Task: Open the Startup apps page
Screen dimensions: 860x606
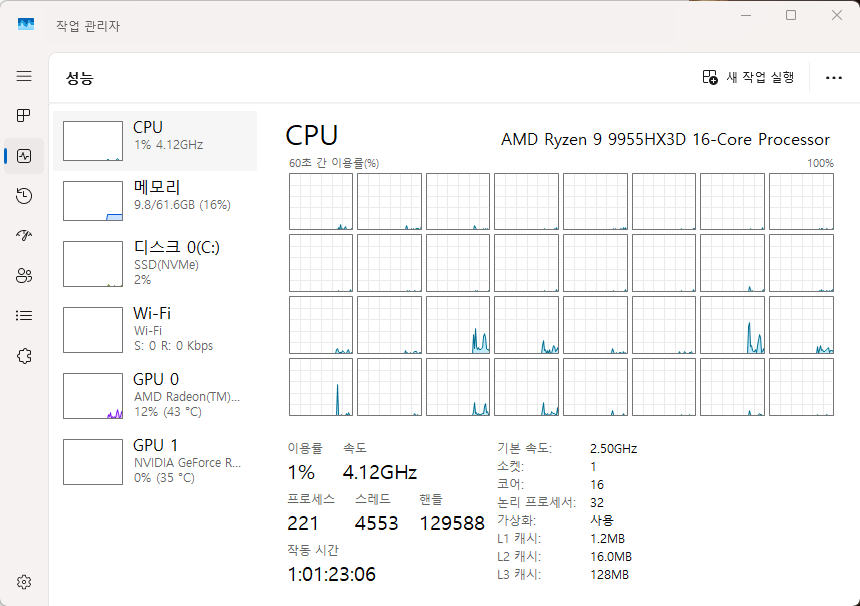Action: point(24,236)
